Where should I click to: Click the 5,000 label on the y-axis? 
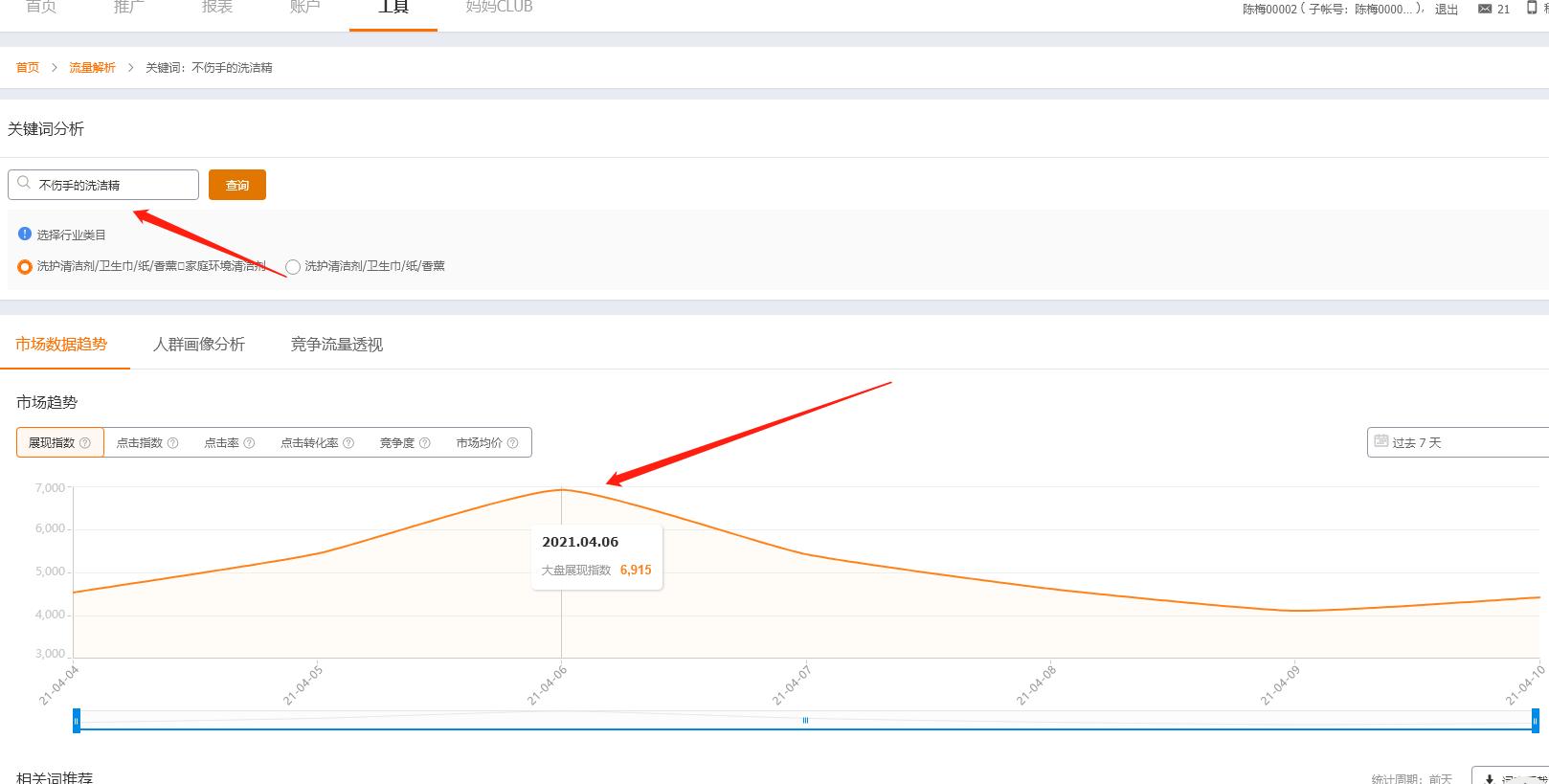point(50,571)
